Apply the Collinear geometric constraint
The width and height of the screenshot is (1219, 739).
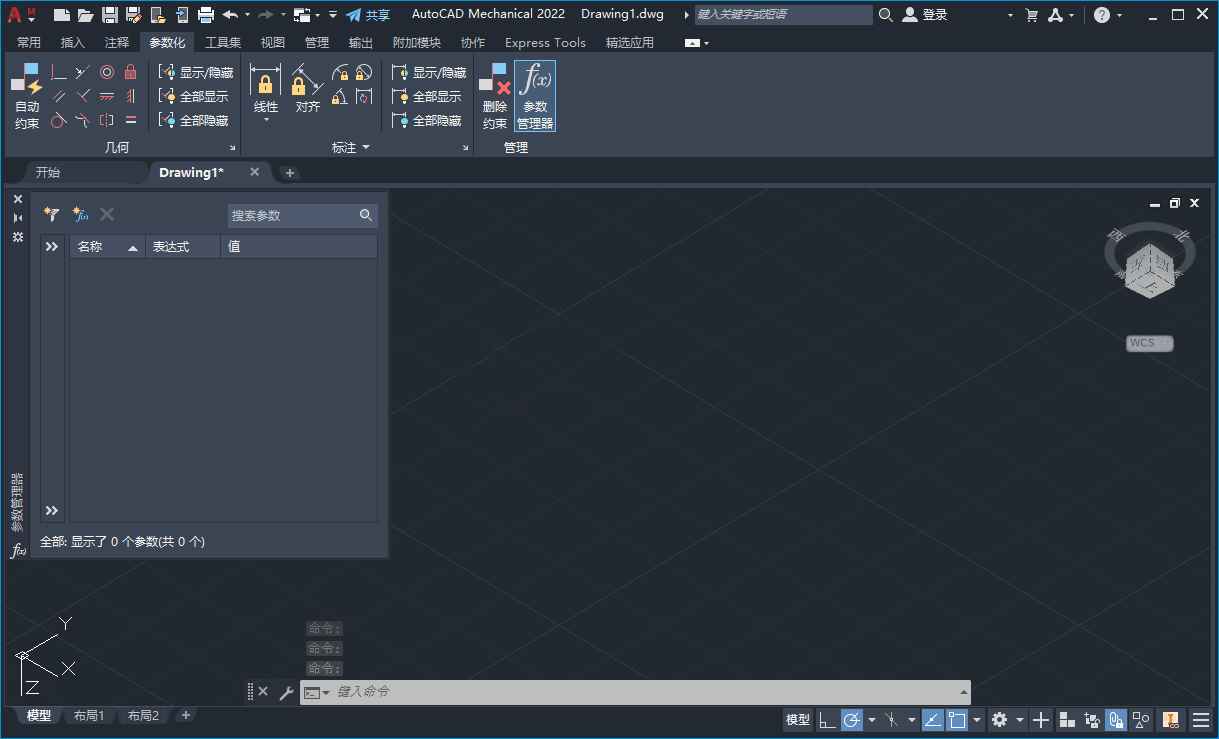pos(83,72)
